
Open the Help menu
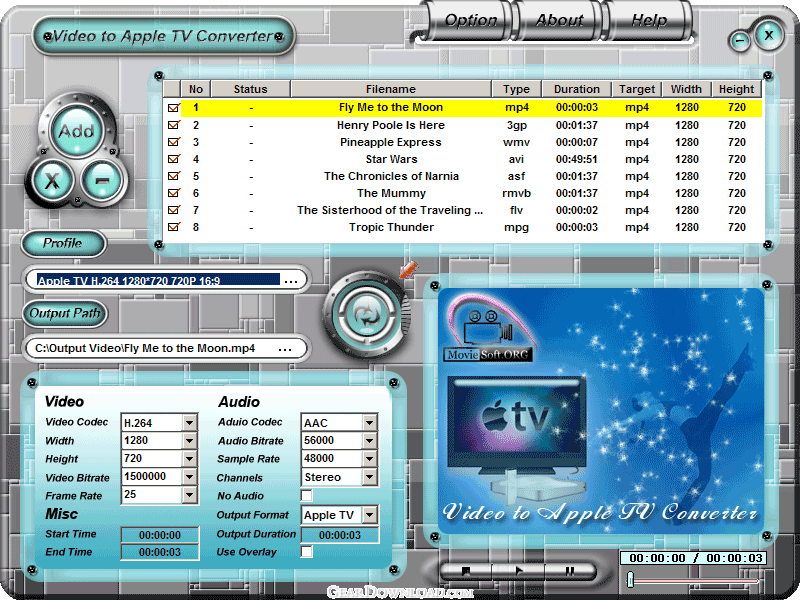point(649,20)
